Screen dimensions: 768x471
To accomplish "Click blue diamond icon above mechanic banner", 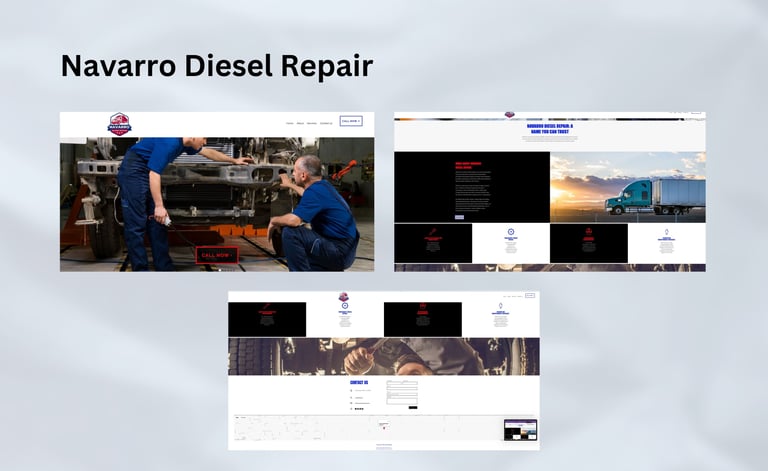I will click(501, 306).
